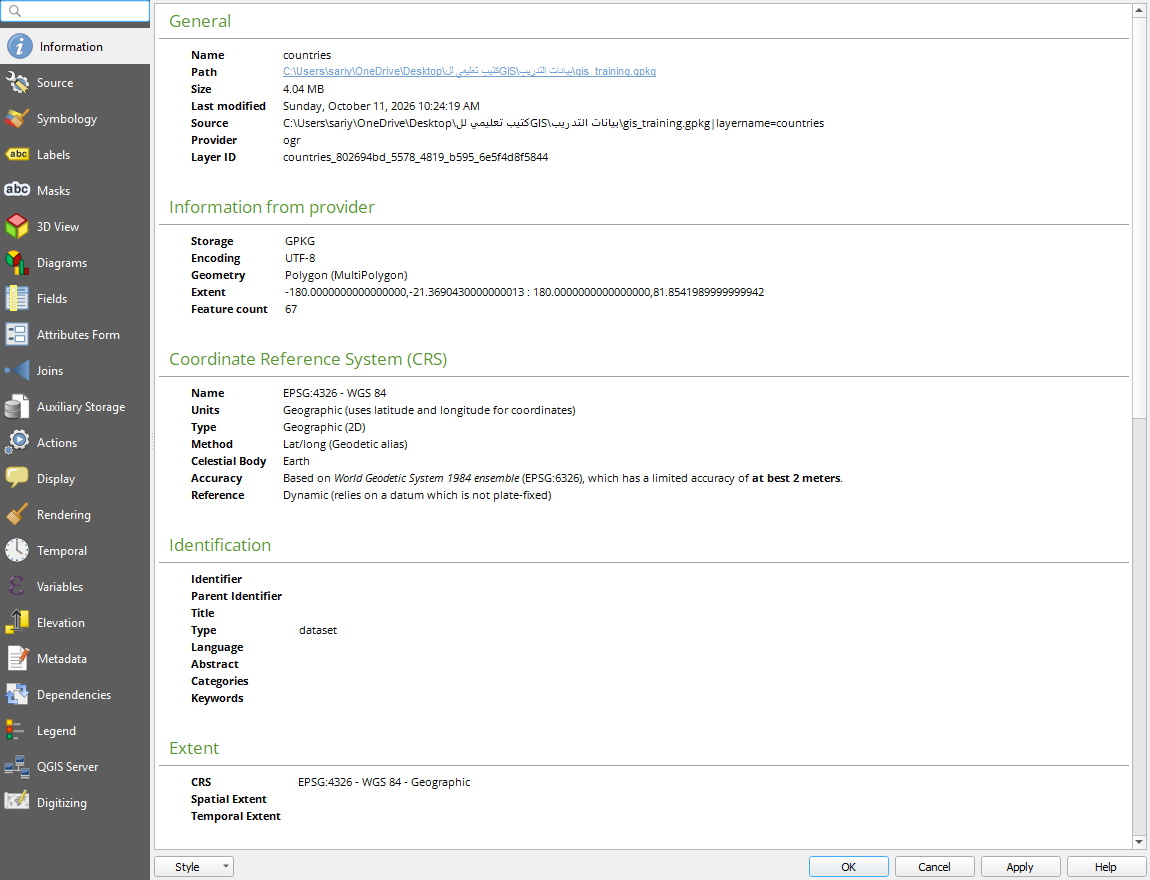Open the Masks icon

click(17, 191)
